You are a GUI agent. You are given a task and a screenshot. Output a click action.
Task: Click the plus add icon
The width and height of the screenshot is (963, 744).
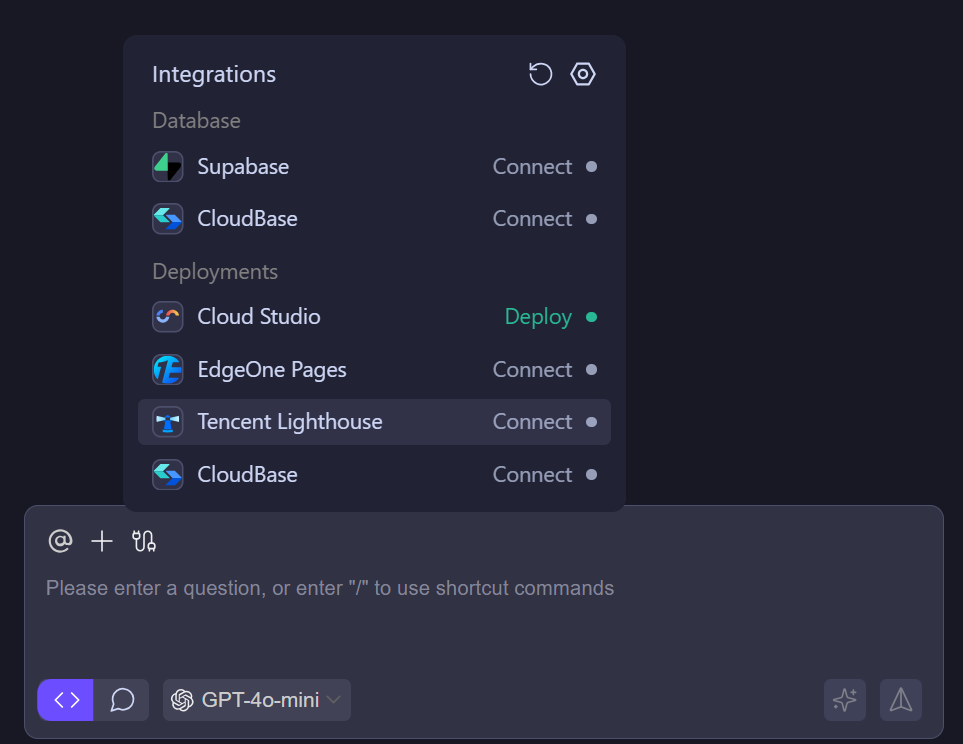point(102,541)
